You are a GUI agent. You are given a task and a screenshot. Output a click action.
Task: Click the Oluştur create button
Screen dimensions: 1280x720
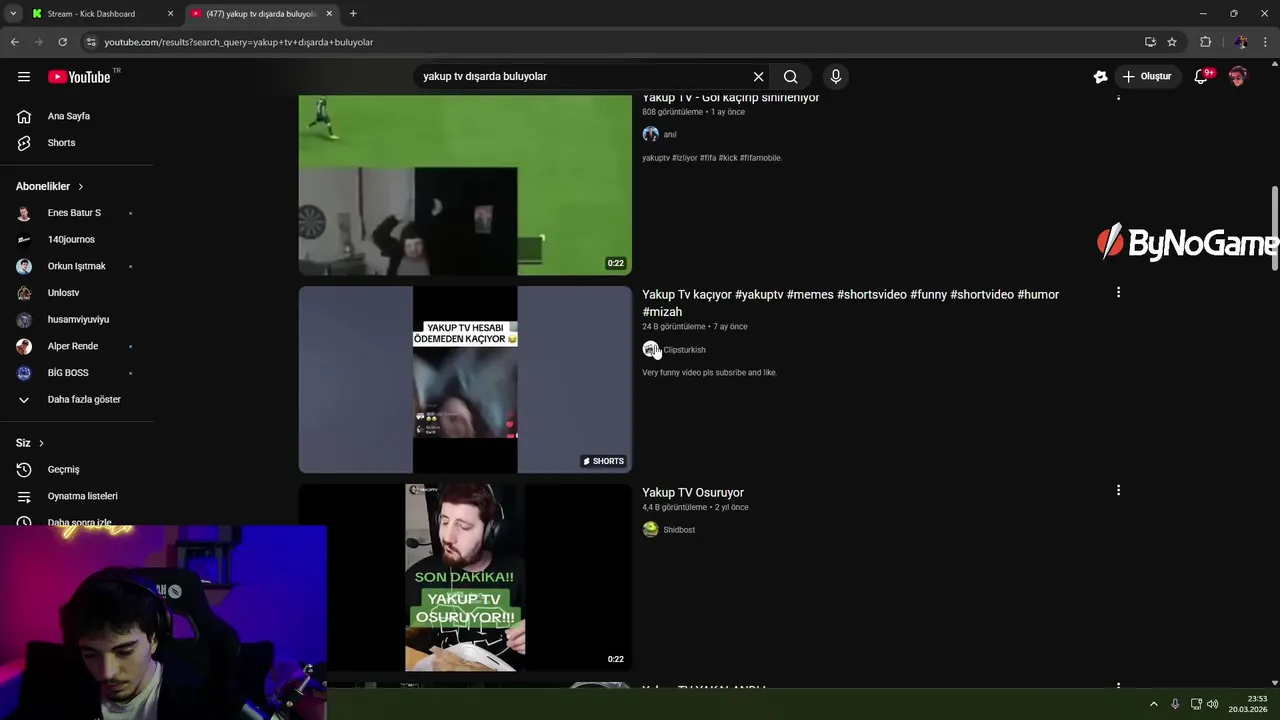coord(1146,77)
